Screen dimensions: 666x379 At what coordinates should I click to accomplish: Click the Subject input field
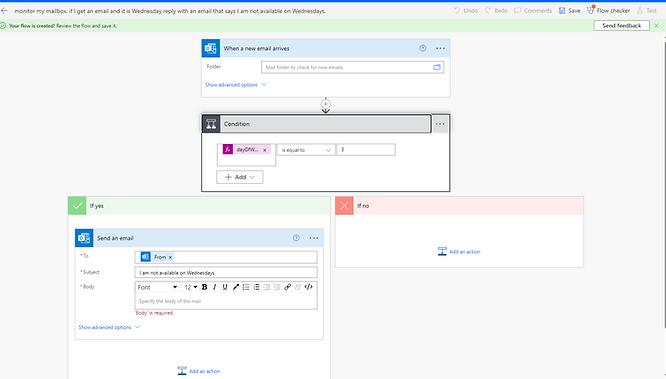[x=226, y=273]
